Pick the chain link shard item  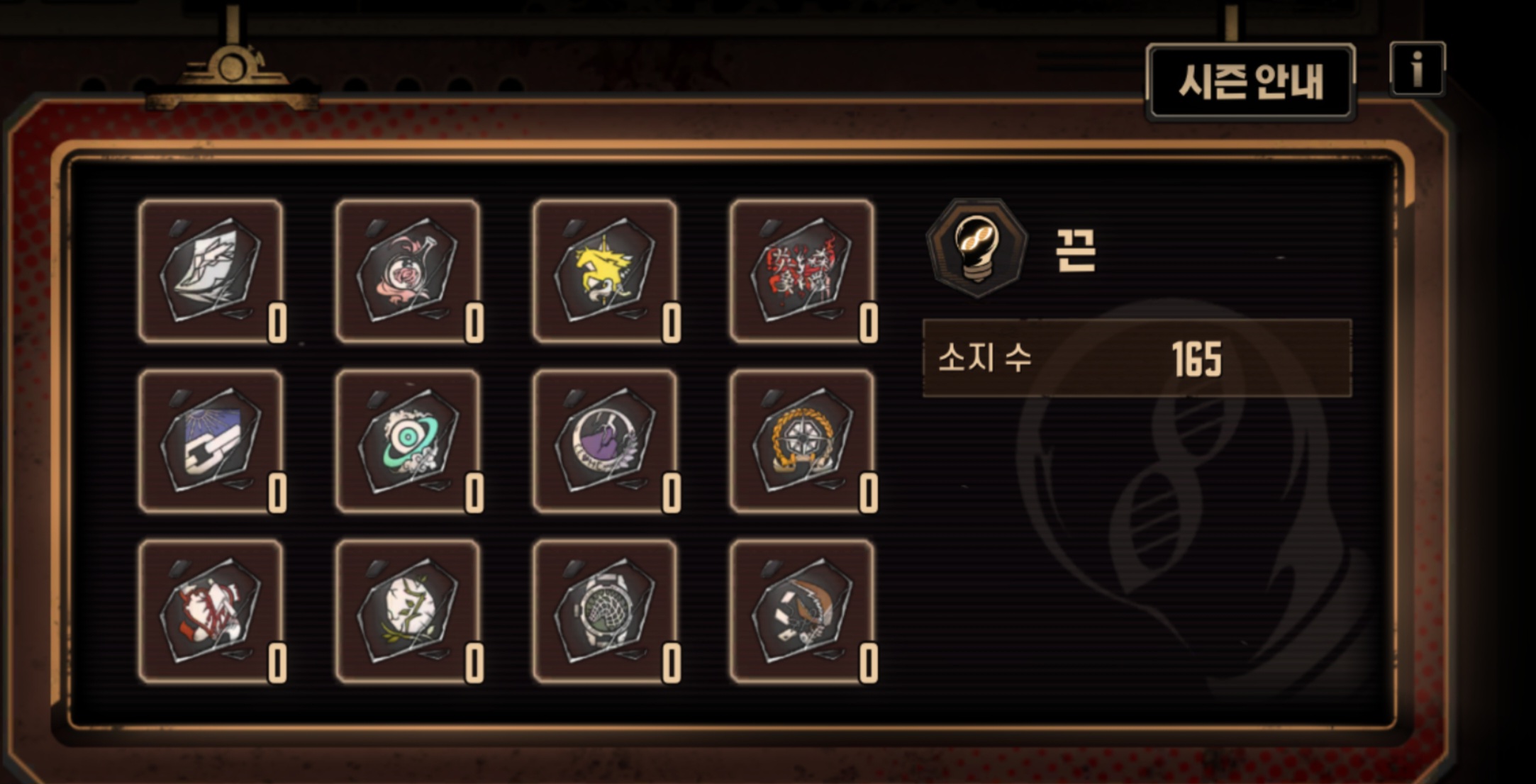(211, 441)
